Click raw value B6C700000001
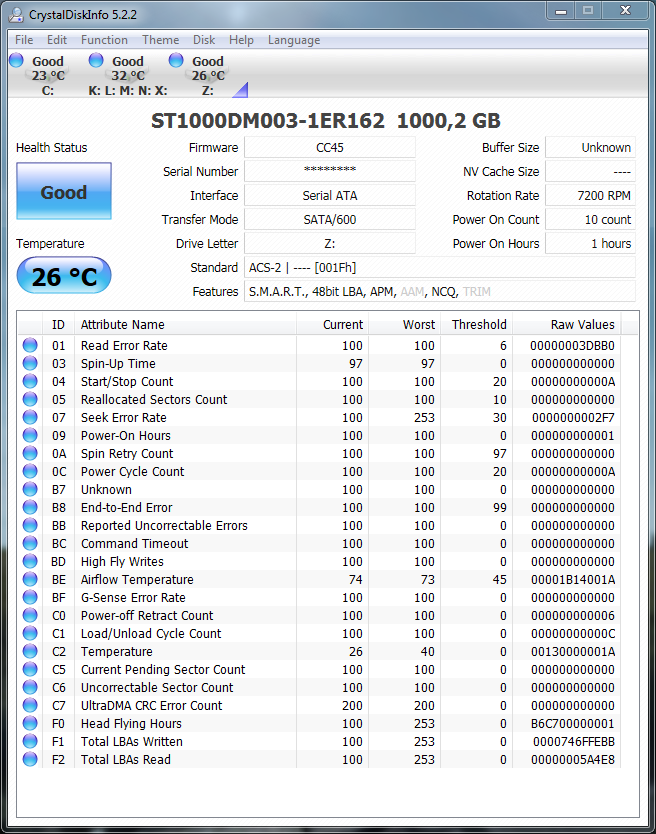 click(572, 723)
